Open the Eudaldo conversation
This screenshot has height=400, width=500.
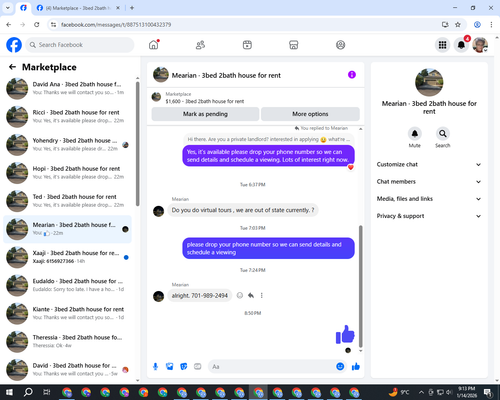(68, 285)
